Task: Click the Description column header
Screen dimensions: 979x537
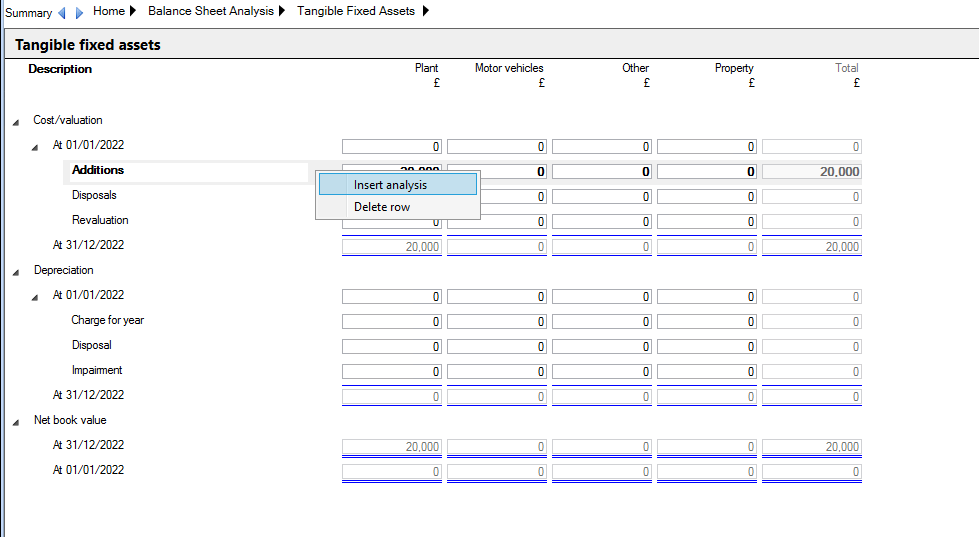Action: click(x=60, y=69)
